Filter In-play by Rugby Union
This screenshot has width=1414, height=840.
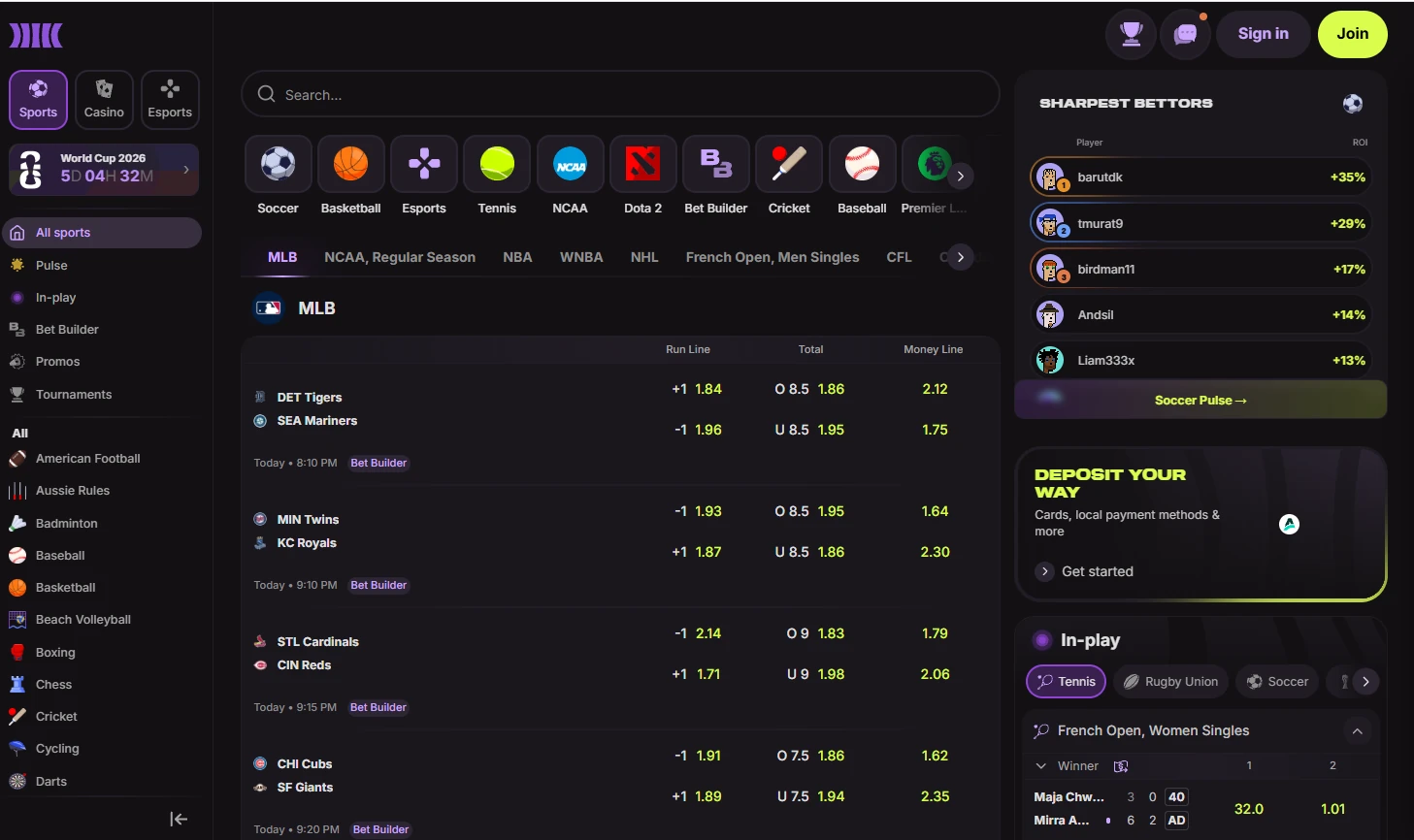coord(1170,681)
